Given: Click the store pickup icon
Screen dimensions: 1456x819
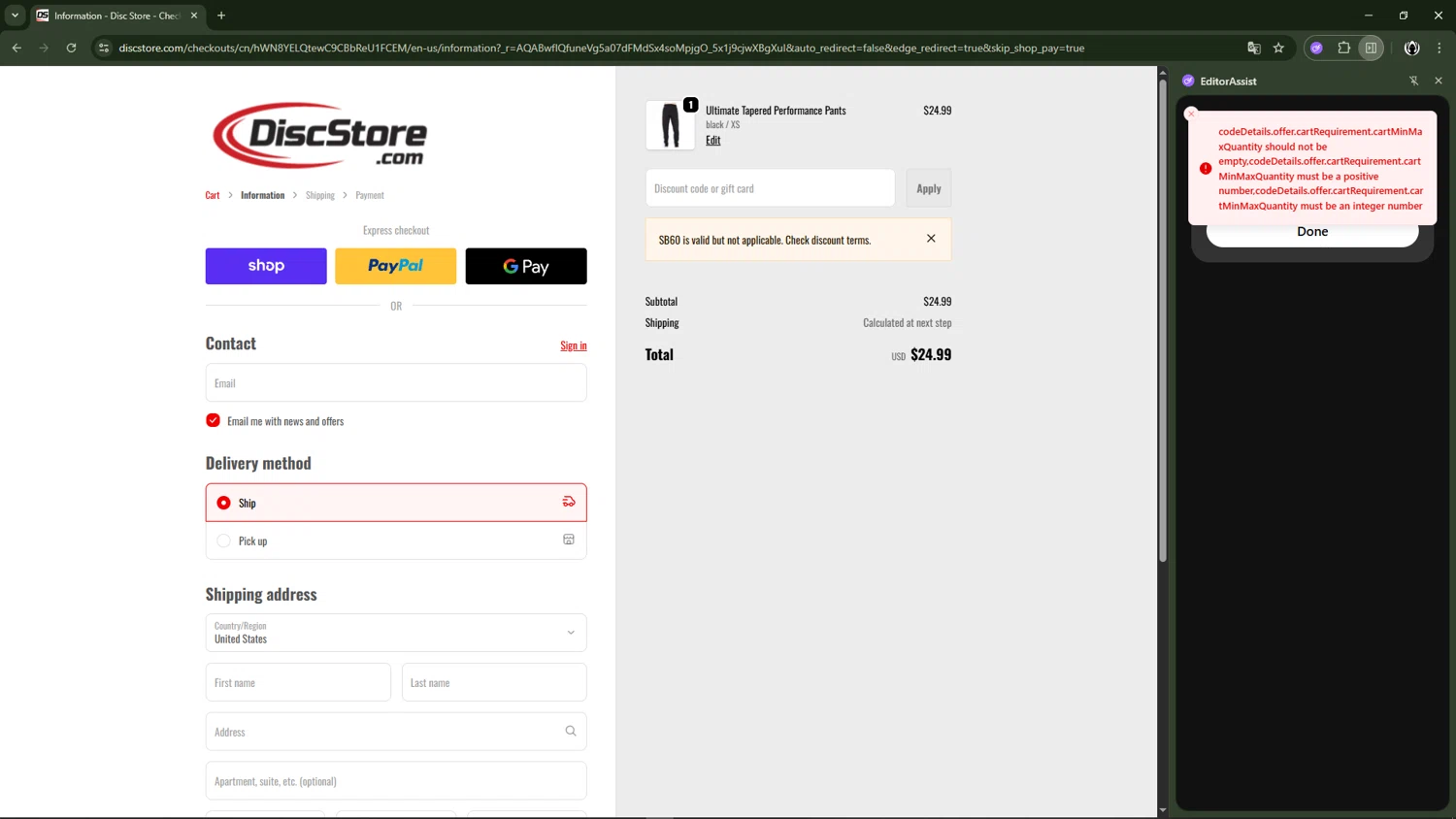Looking at the screenshot, I should point(569,540).
